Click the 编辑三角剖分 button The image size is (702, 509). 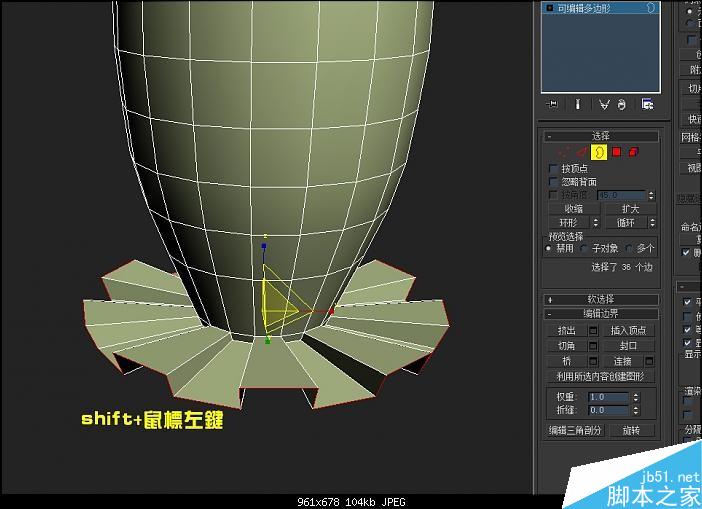tap(575, 431)
